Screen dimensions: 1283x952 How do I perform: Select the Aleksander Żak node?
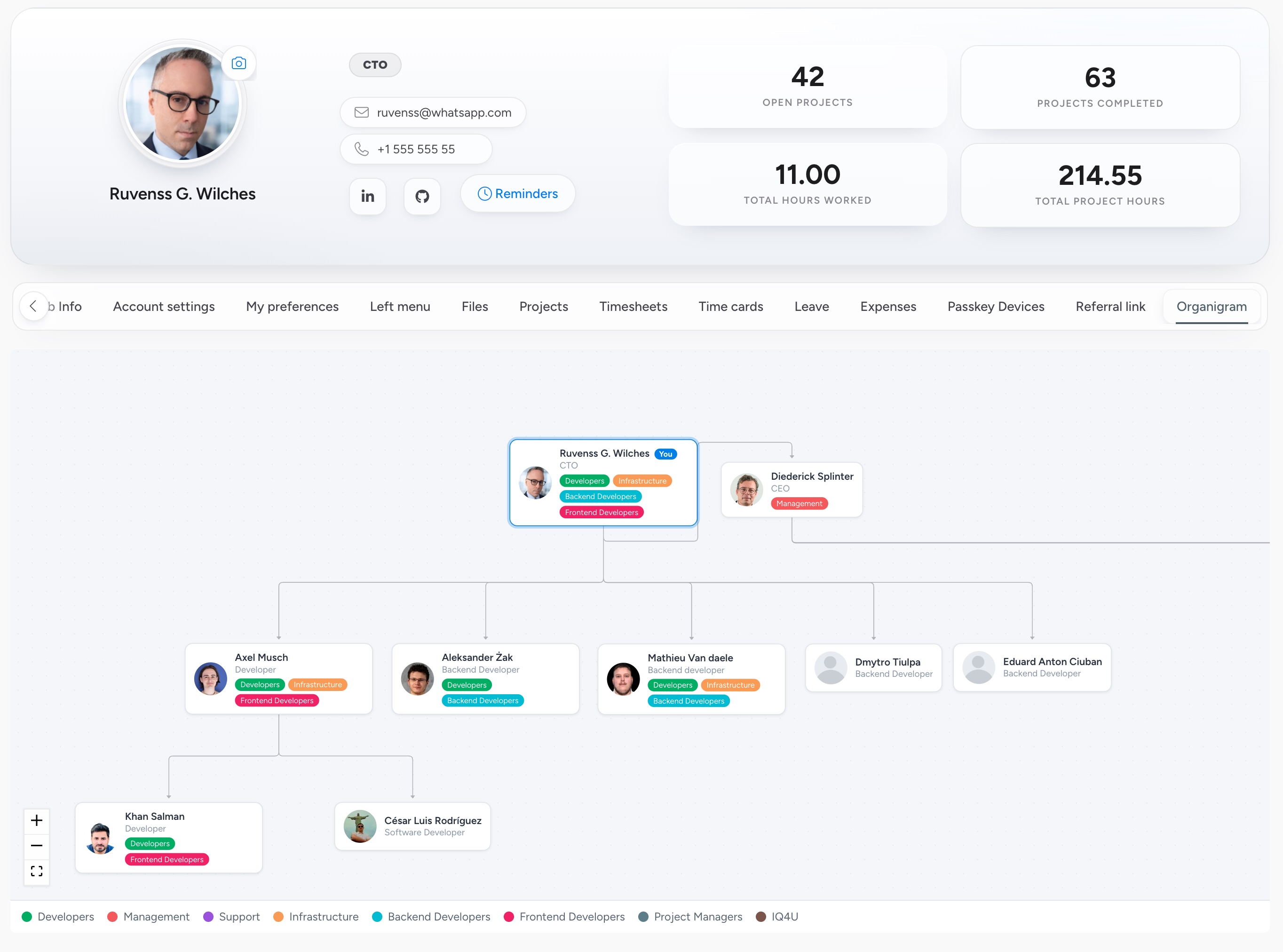[485, 679]
